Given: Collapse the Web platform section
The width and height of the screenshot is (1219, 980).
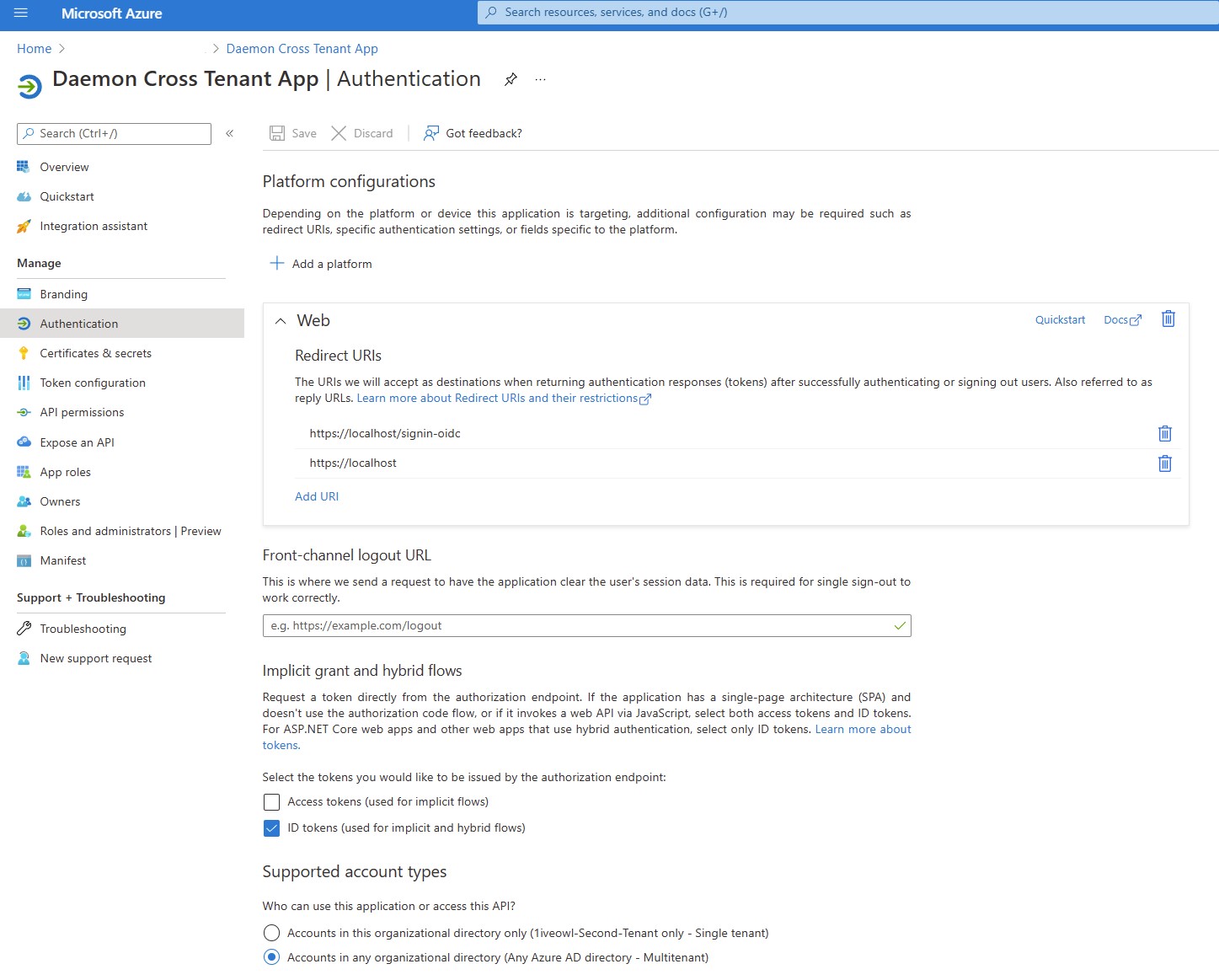Looking at the screenshot, I should (281, 321).
